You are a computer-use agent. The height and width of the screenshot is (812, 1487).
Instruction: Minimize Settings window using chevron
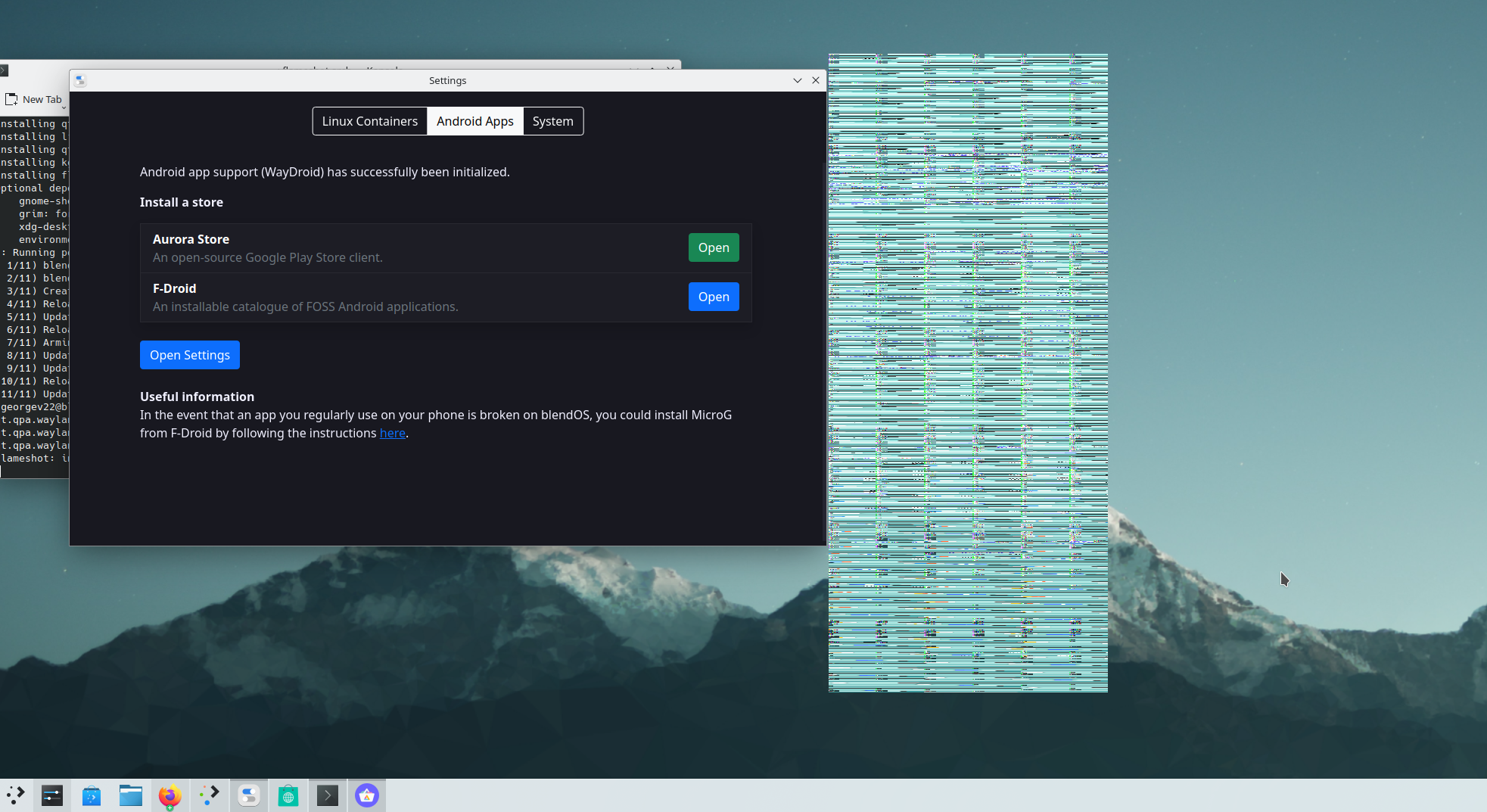click(797, 80)
